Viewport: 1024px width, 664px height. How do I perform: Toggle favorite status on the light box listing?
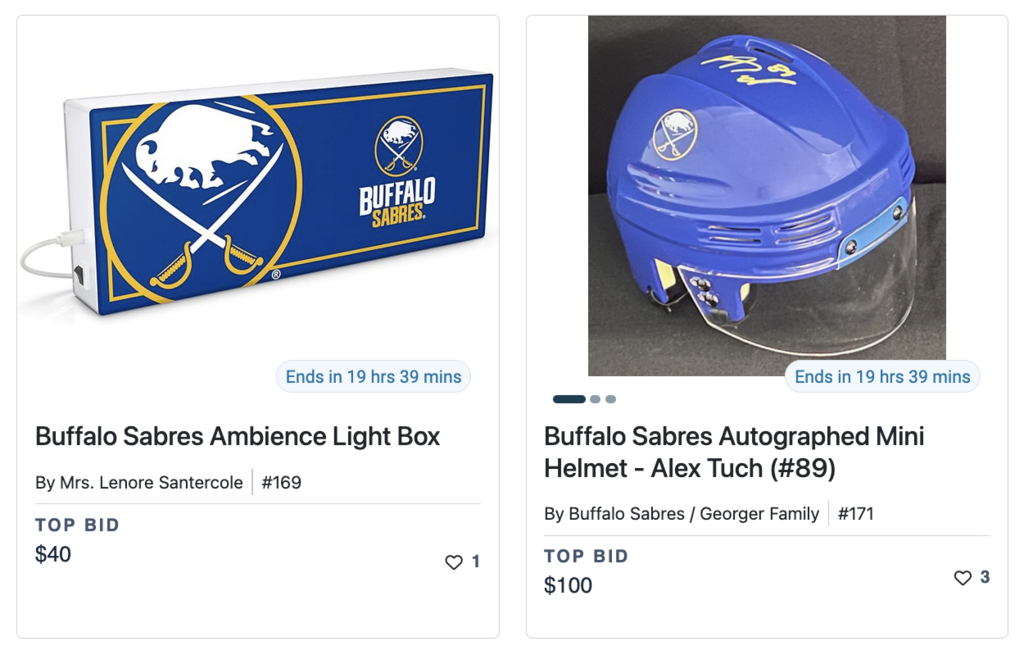(452, 562)
